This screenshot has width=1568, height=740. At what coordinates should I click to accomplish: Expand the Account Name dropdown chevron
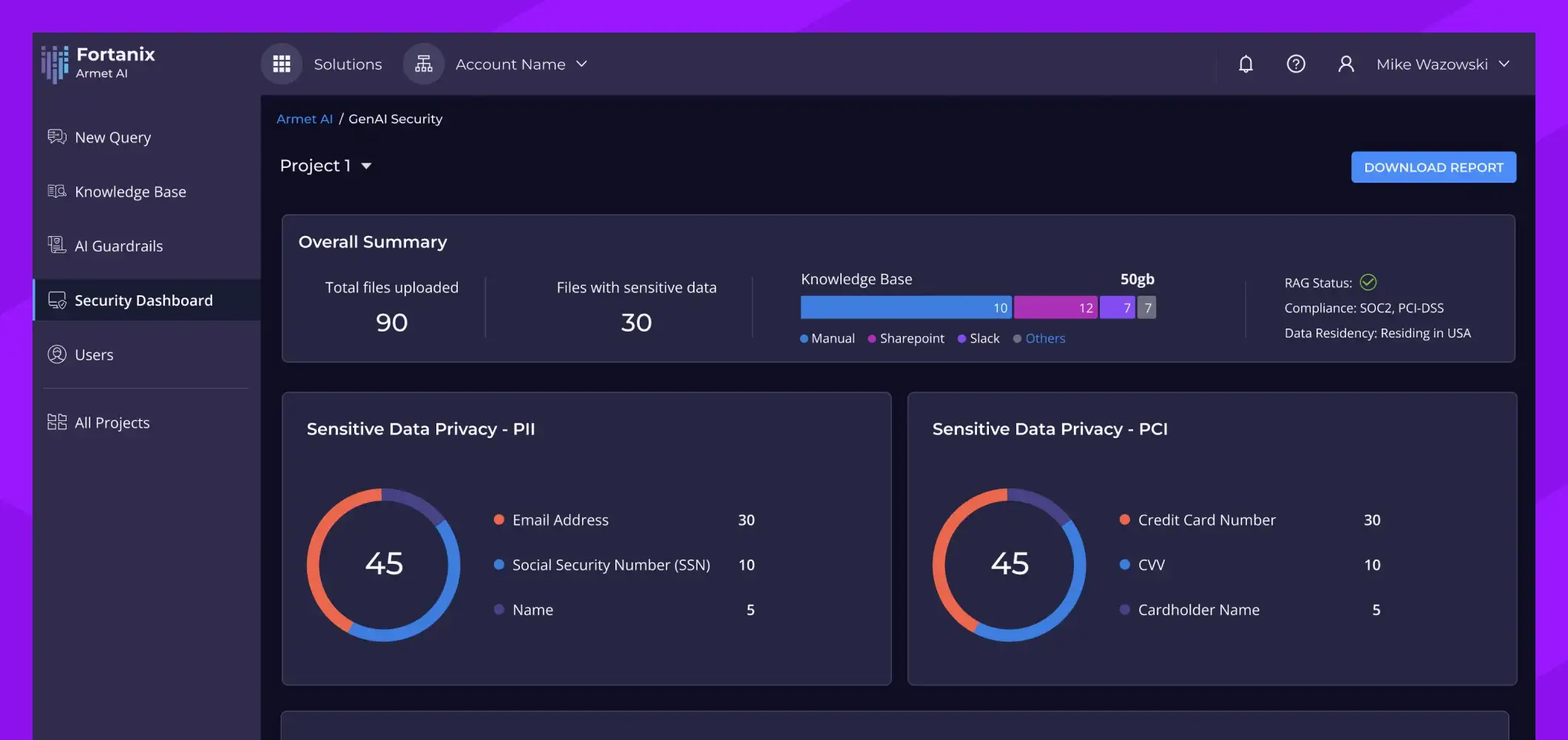581,64
